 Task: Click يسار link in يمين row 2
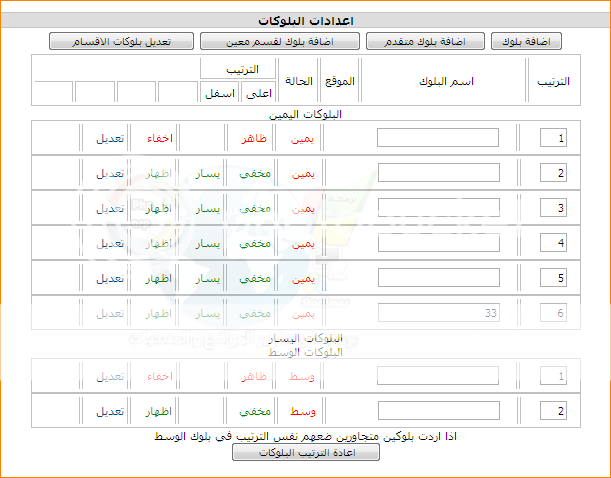pyautogui.click(x=208, y=175)
